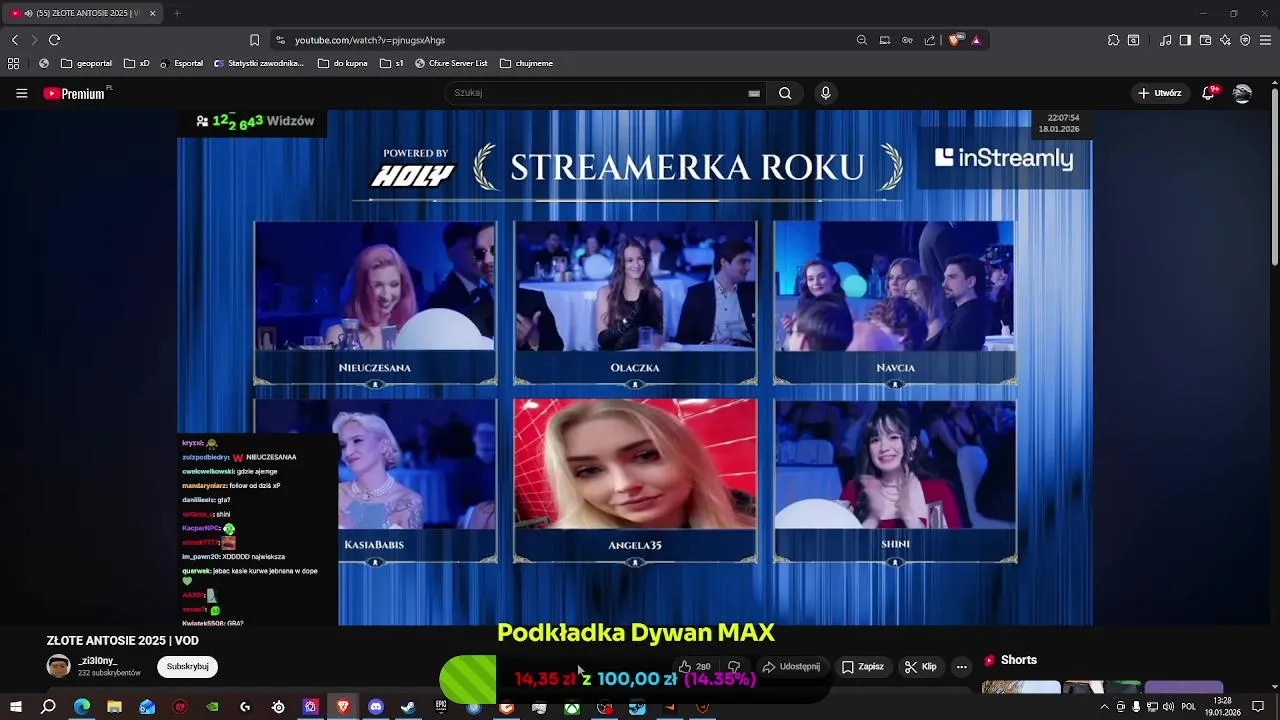
Task: Open the _zi3l0ny_ channel name link
Action: tap(98, 661)
